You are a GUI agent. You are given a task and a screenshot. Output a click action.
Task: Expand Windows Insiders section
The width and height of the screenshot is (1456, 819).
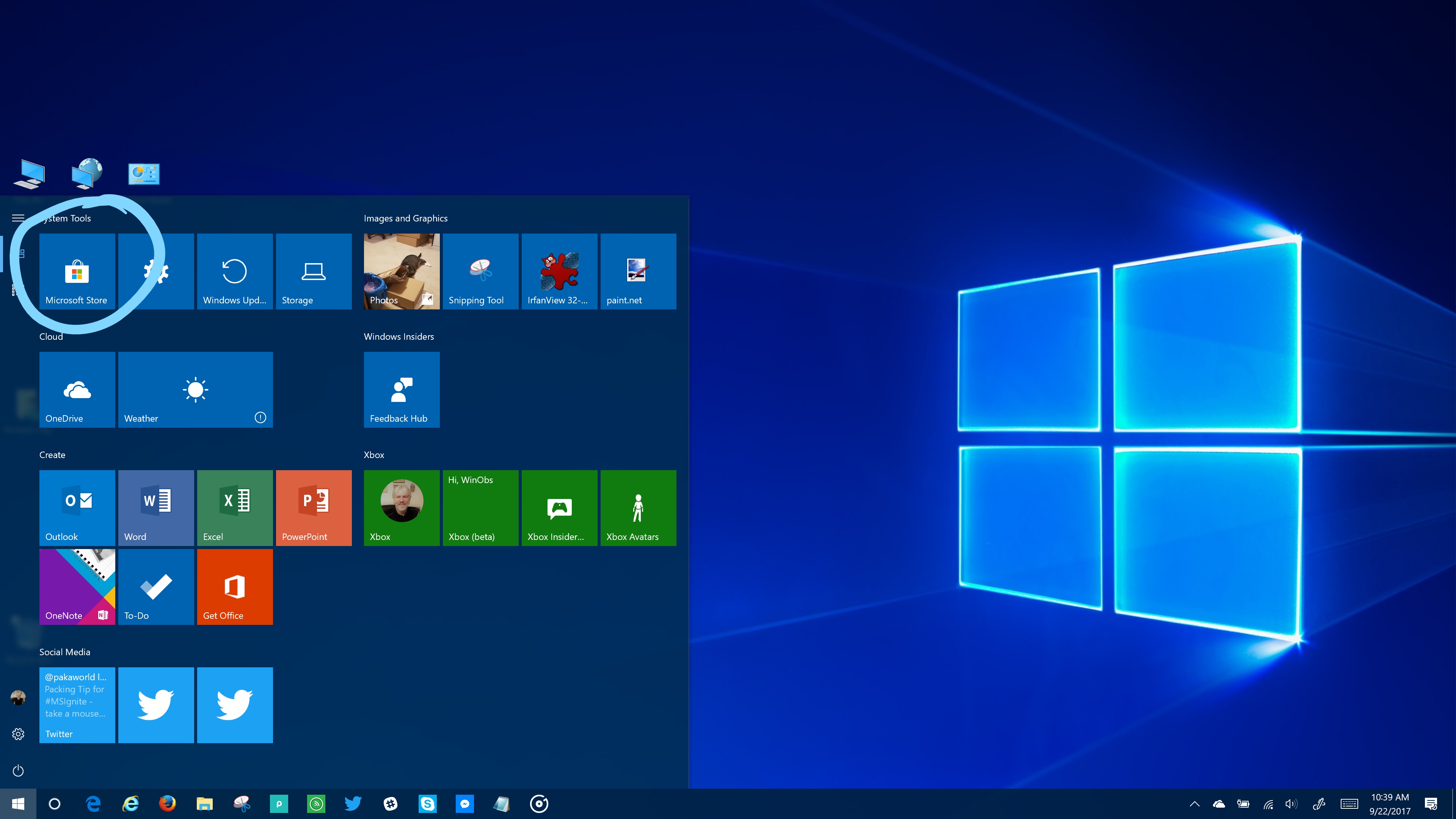click(x=399, y=336)
